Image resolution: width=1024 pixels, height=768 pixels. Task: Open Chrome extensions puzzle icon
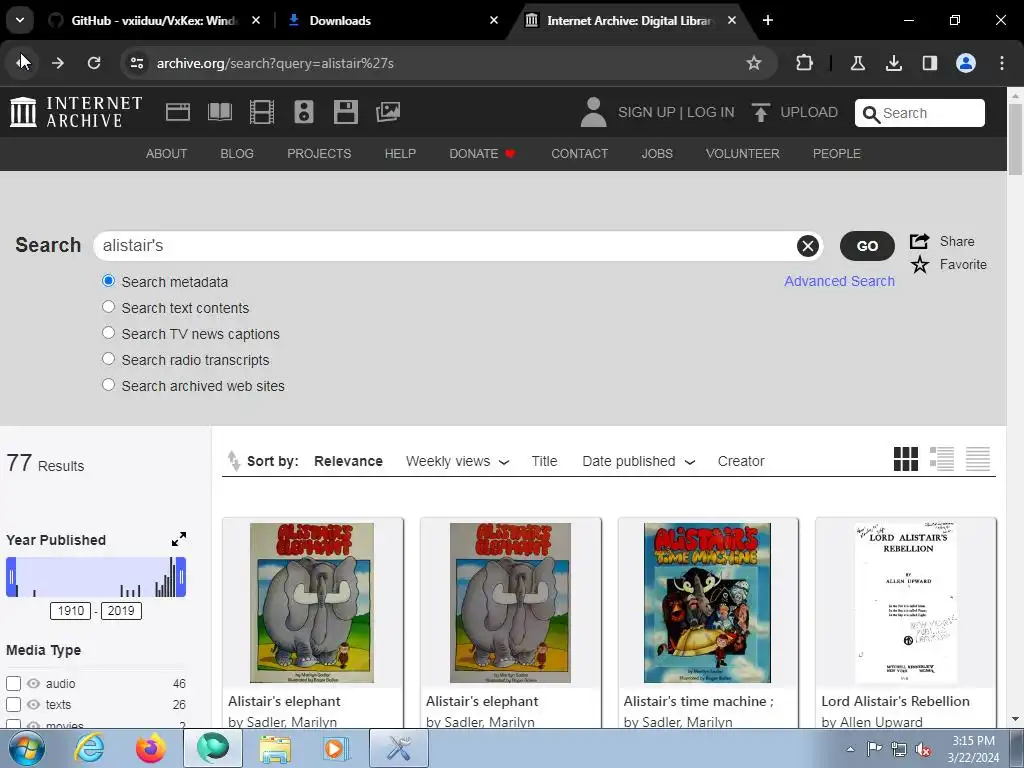(805, 63)
